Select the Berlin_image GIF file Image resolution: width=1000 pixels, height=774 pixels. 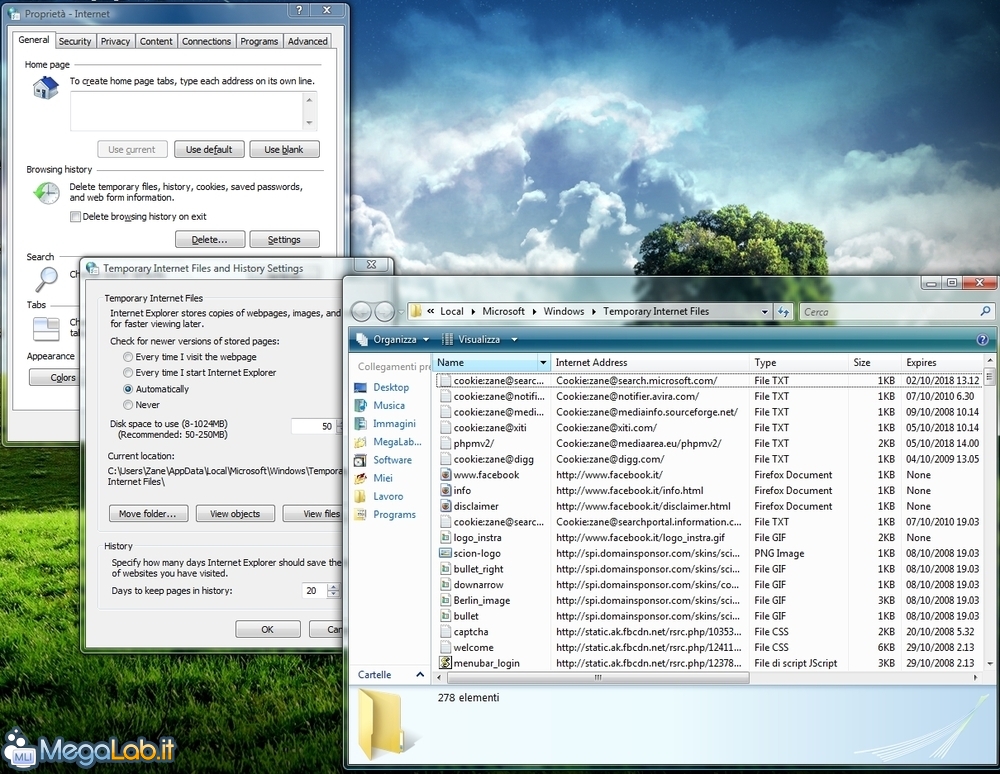coord(482,601)
